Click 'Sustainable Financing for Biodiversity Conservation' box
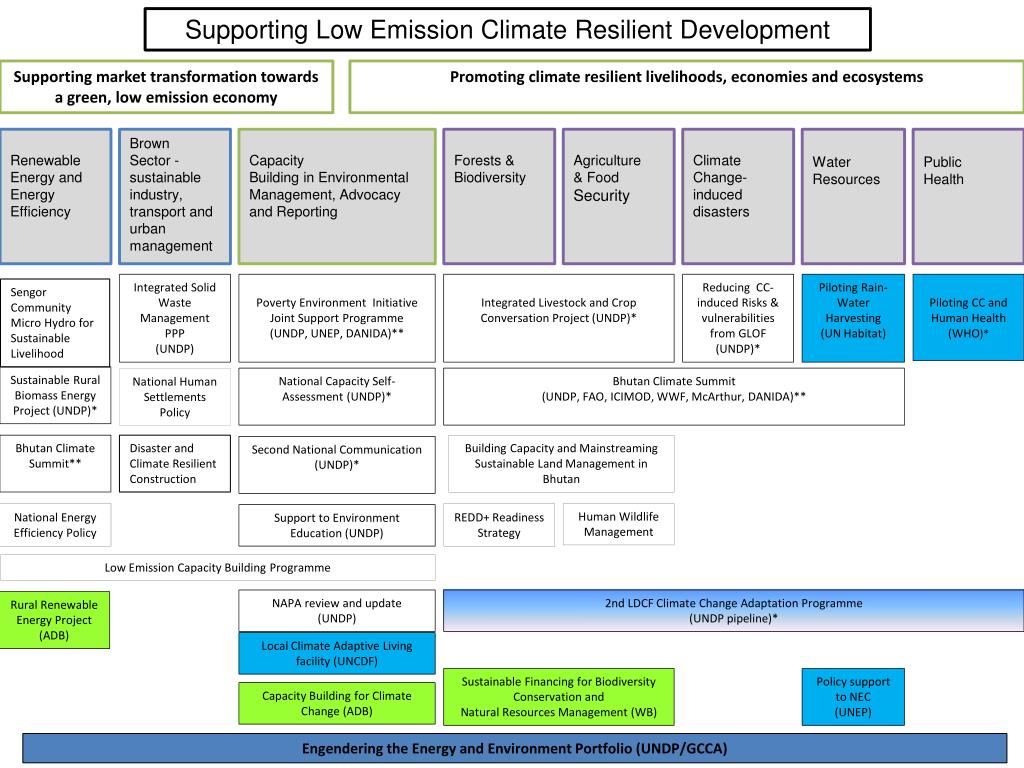 (x=558, y=697)
